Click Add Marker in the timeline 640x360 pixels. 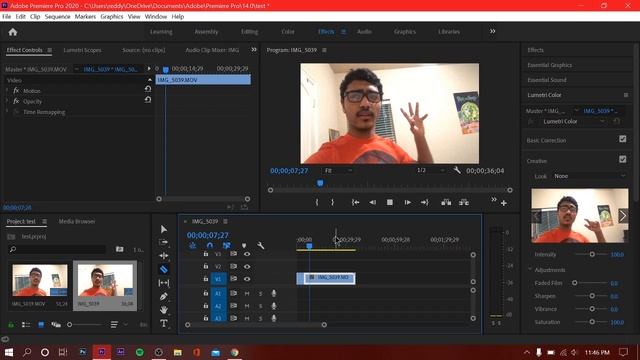(244, 245)
